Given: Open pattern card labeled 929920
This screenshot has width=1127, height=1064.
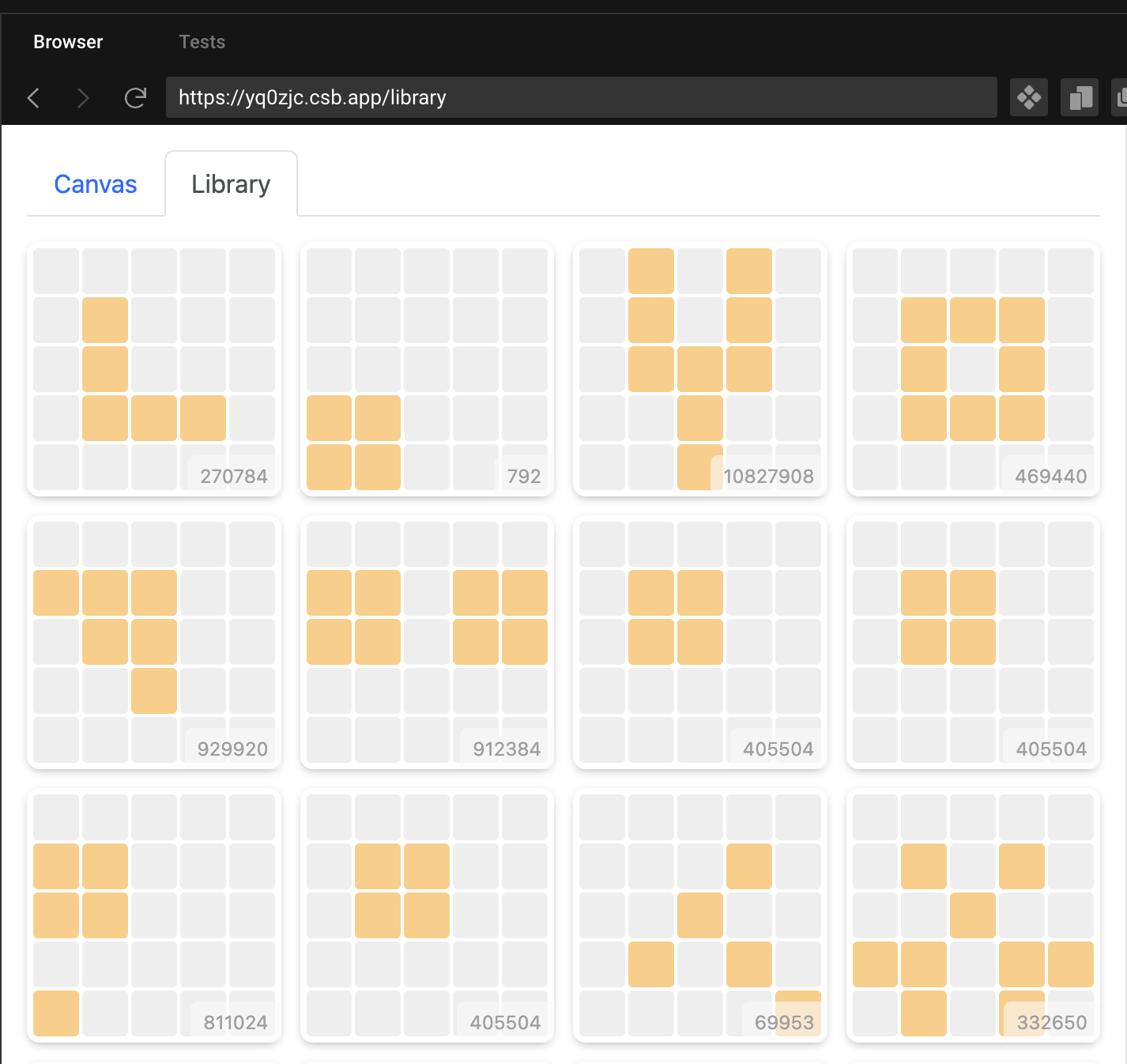Looking at the screenshot, I should pos(154,642).
